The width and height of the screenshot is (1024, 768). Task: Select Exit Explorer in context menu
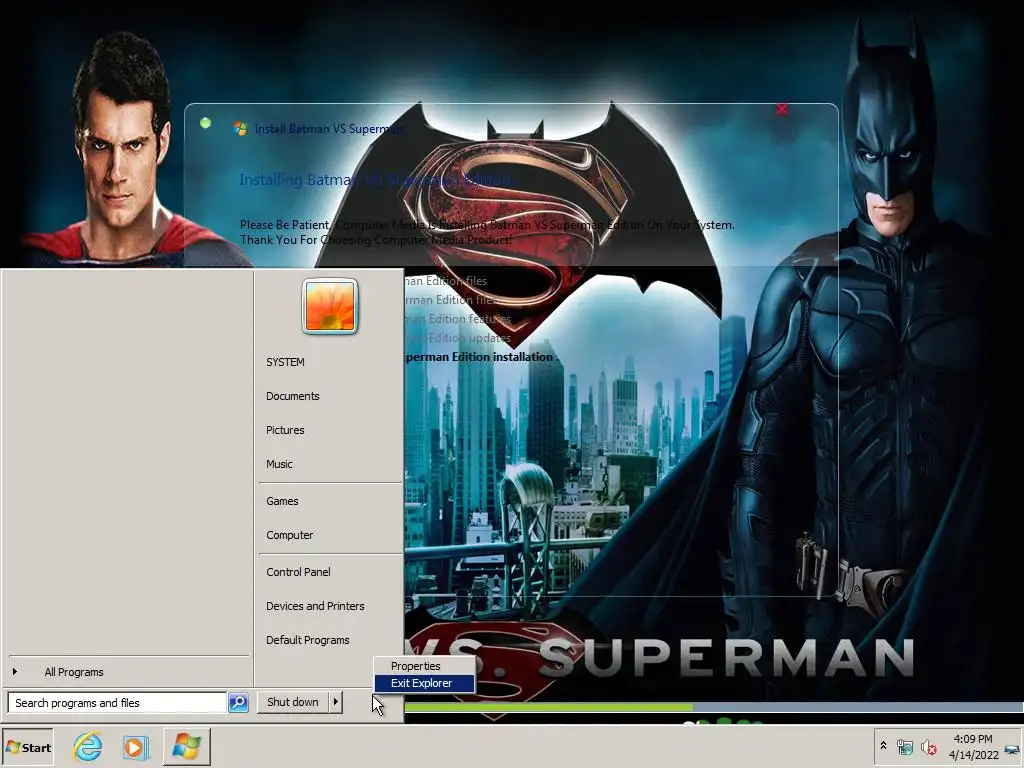[424, 683]
